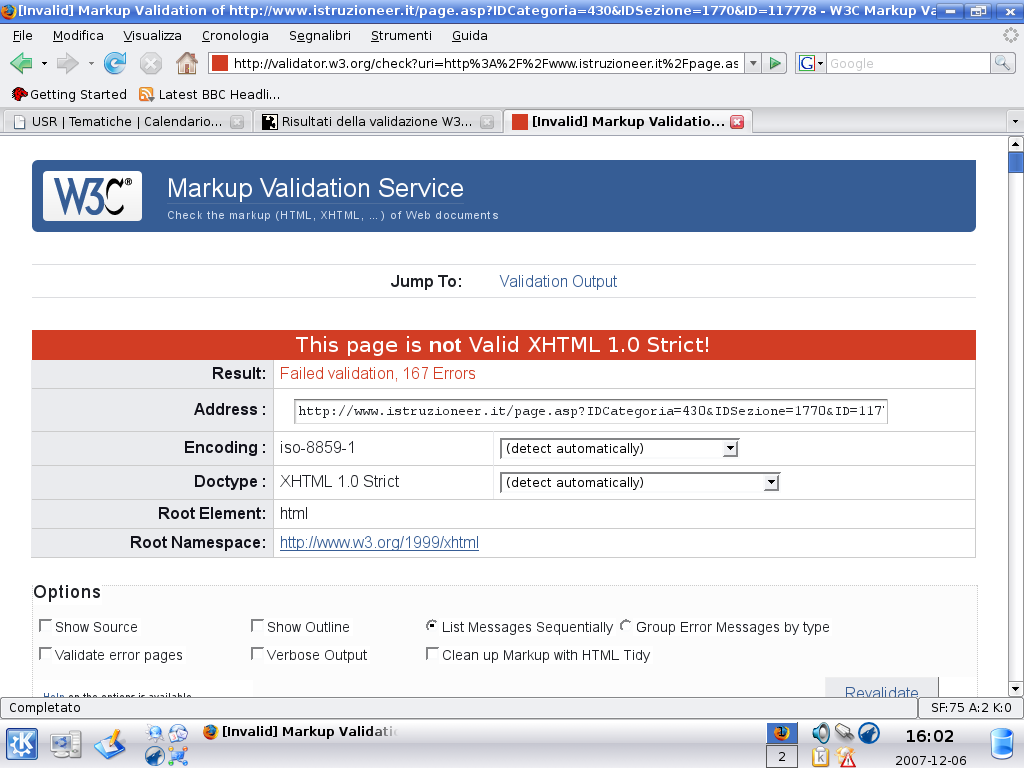Click the vertical scrollbar up arrow
Viewport: 1024px width, 768px height.
[x=1016, y=143]
